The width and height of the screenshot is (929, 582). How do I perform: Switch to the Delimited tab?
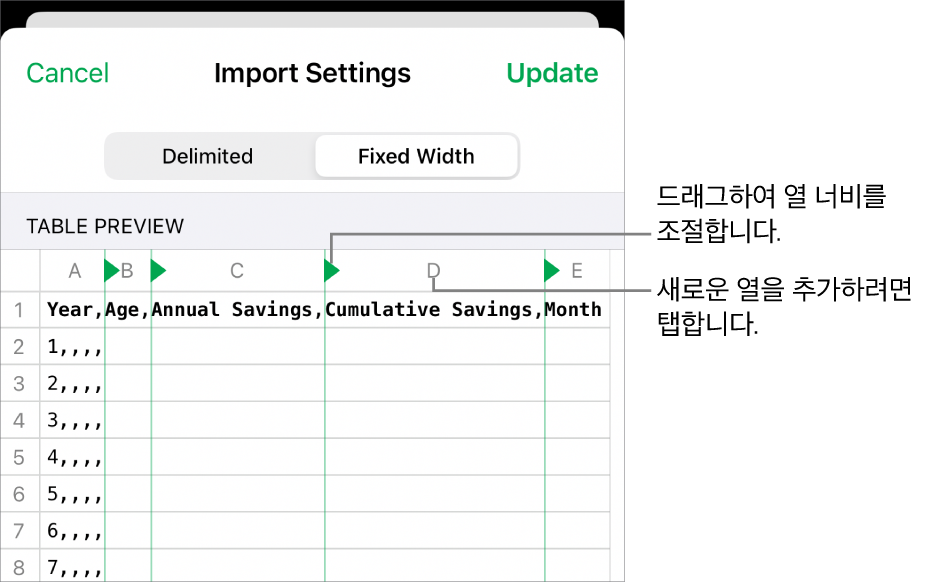point(208,157)
